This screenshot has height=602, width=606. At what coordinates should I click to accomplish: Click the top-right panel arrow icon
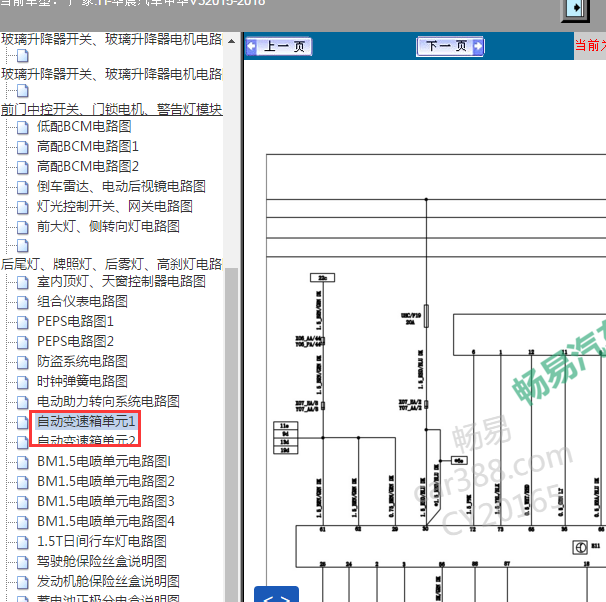[x=575, y=9]
